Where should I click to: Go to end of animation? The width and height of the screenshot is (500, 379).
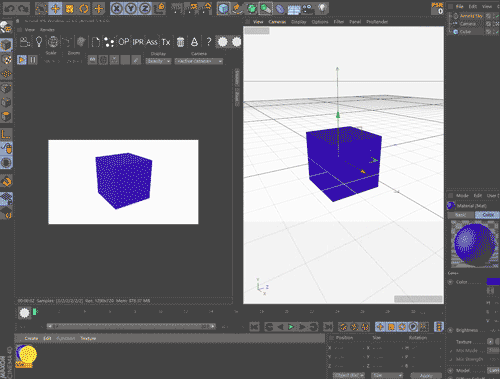328,327
